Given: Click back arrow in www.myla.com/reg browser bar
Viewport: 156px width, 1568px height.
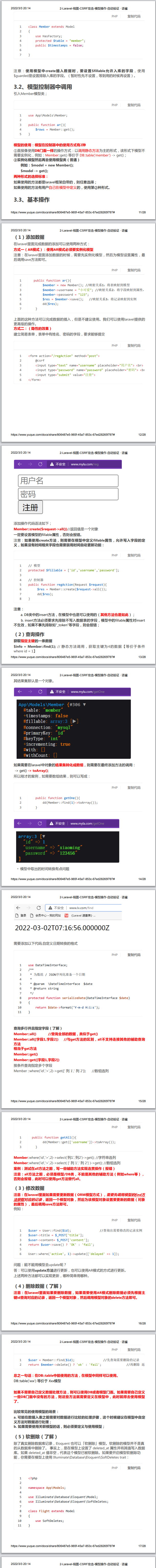Looking at the screenshot, I should [x=19, y=464].
